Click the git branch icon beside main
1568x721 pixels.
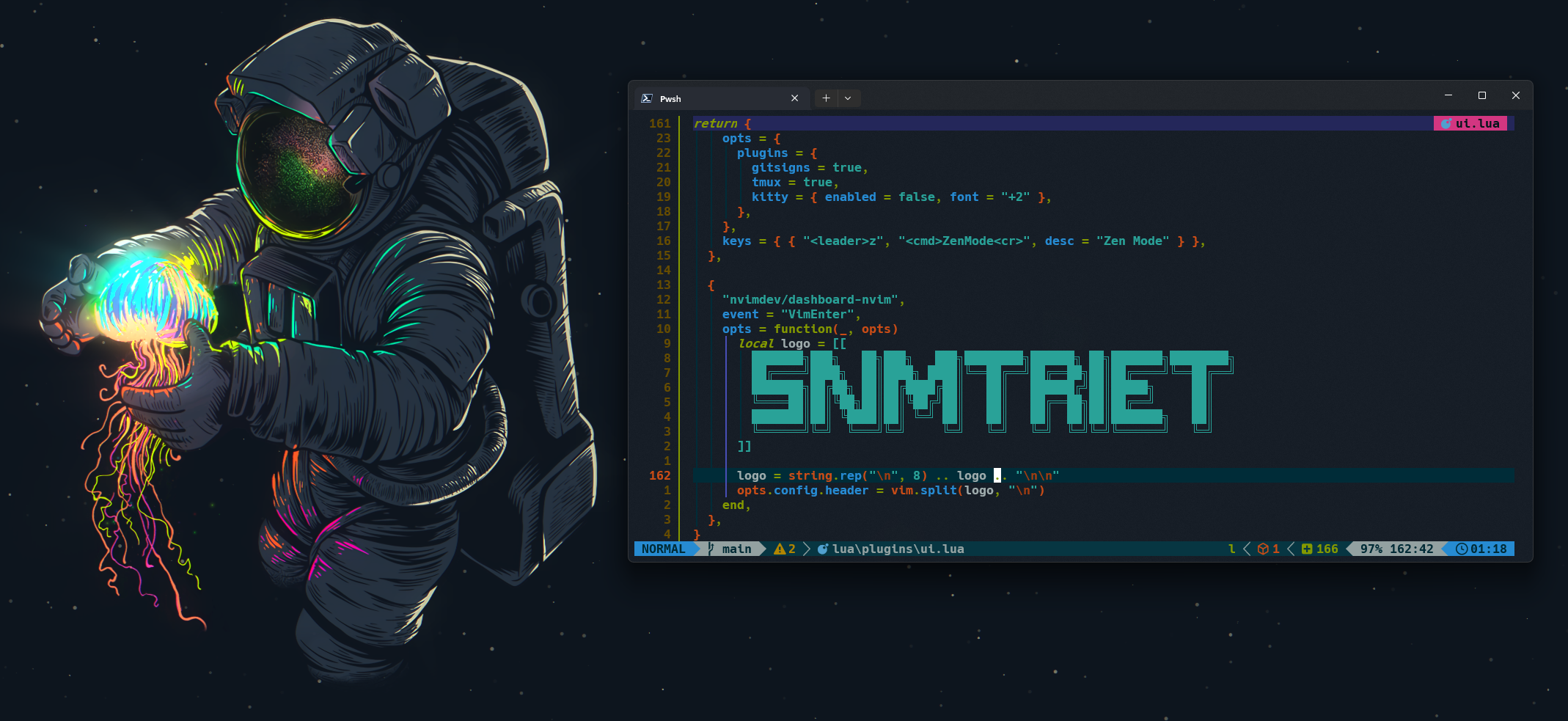click(711, 549)
